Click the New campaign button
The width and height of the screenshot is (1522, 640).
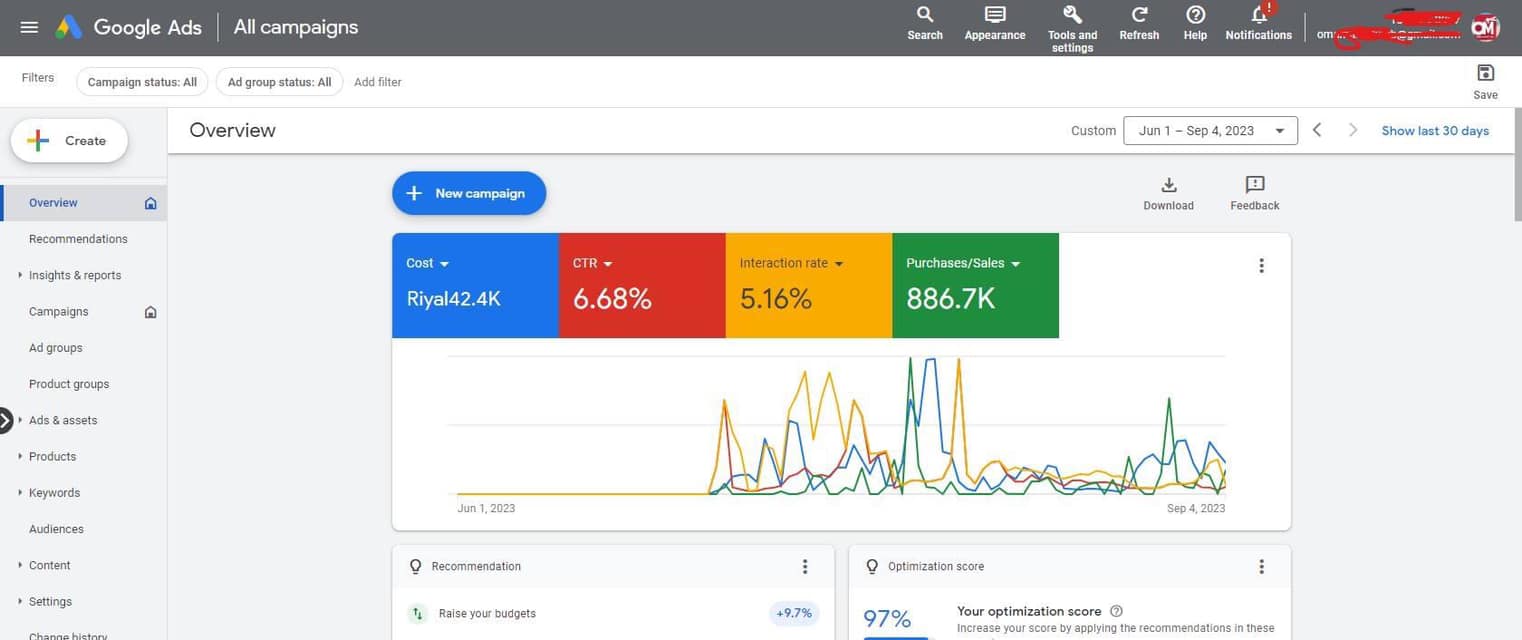point(469,193)
